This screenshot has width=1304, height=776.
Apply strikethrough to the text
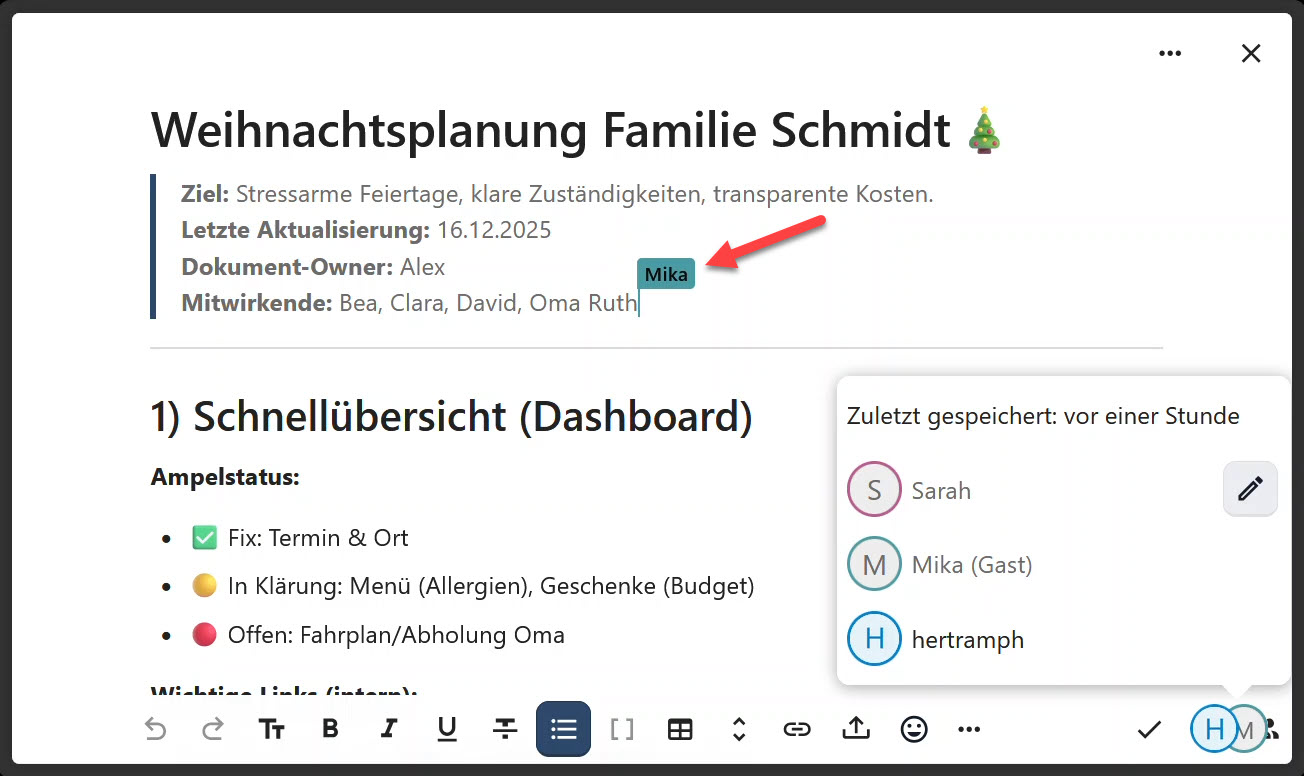click(x=505, y=729)
